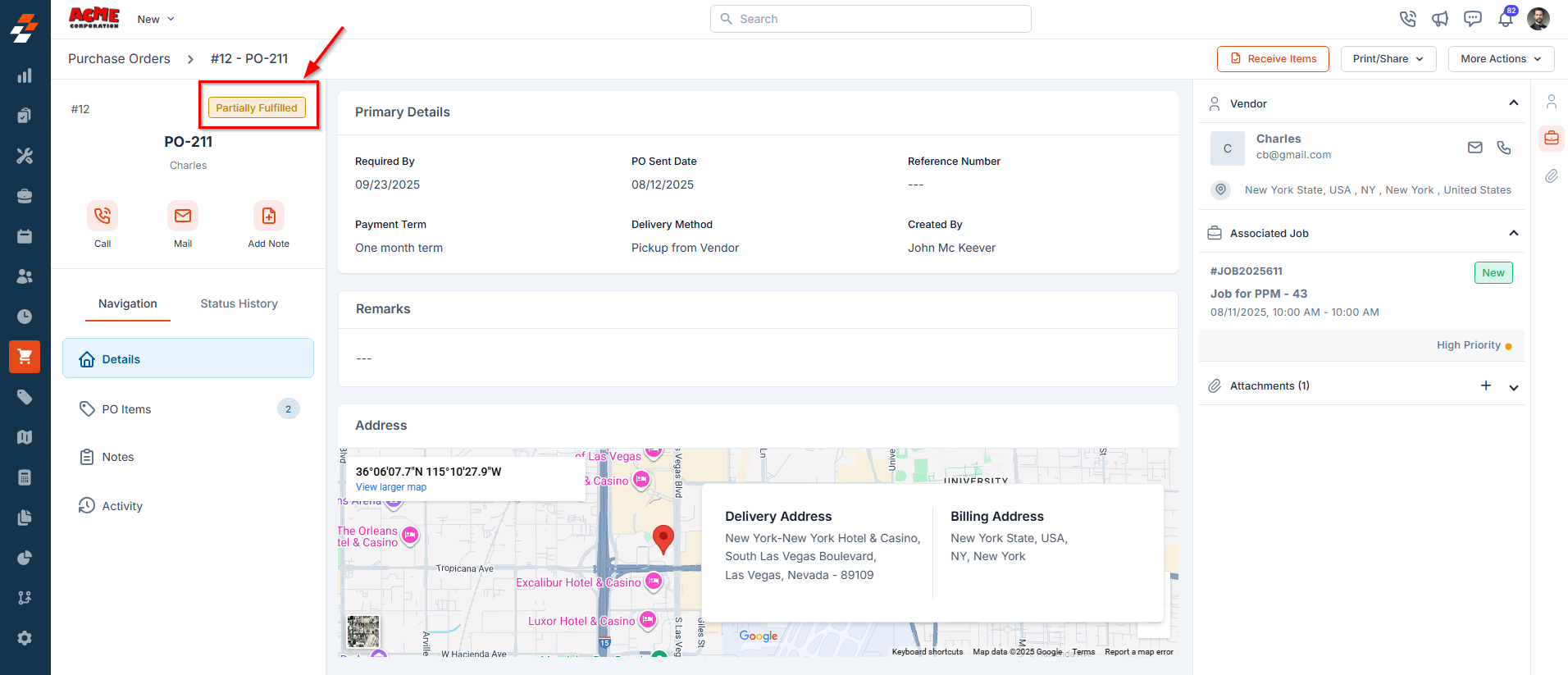
Task: Click the View larger map link
Action: click(391, 487)
